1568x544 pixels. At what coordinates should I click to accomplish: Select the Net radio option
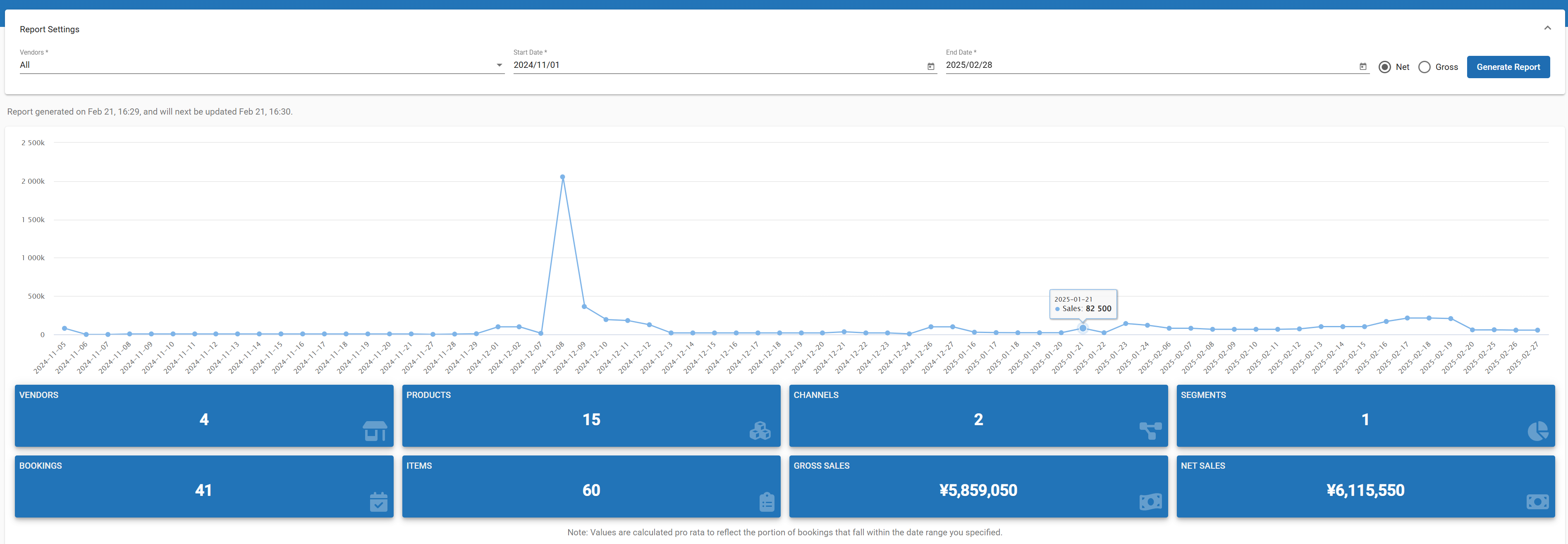pos(1384,67)
